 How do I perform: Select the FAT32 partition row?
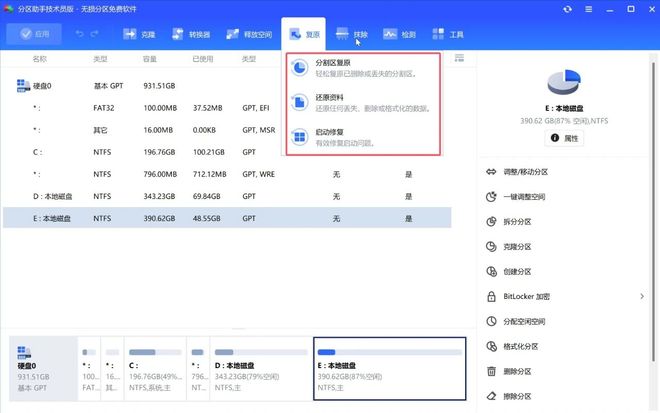(227, 108)
